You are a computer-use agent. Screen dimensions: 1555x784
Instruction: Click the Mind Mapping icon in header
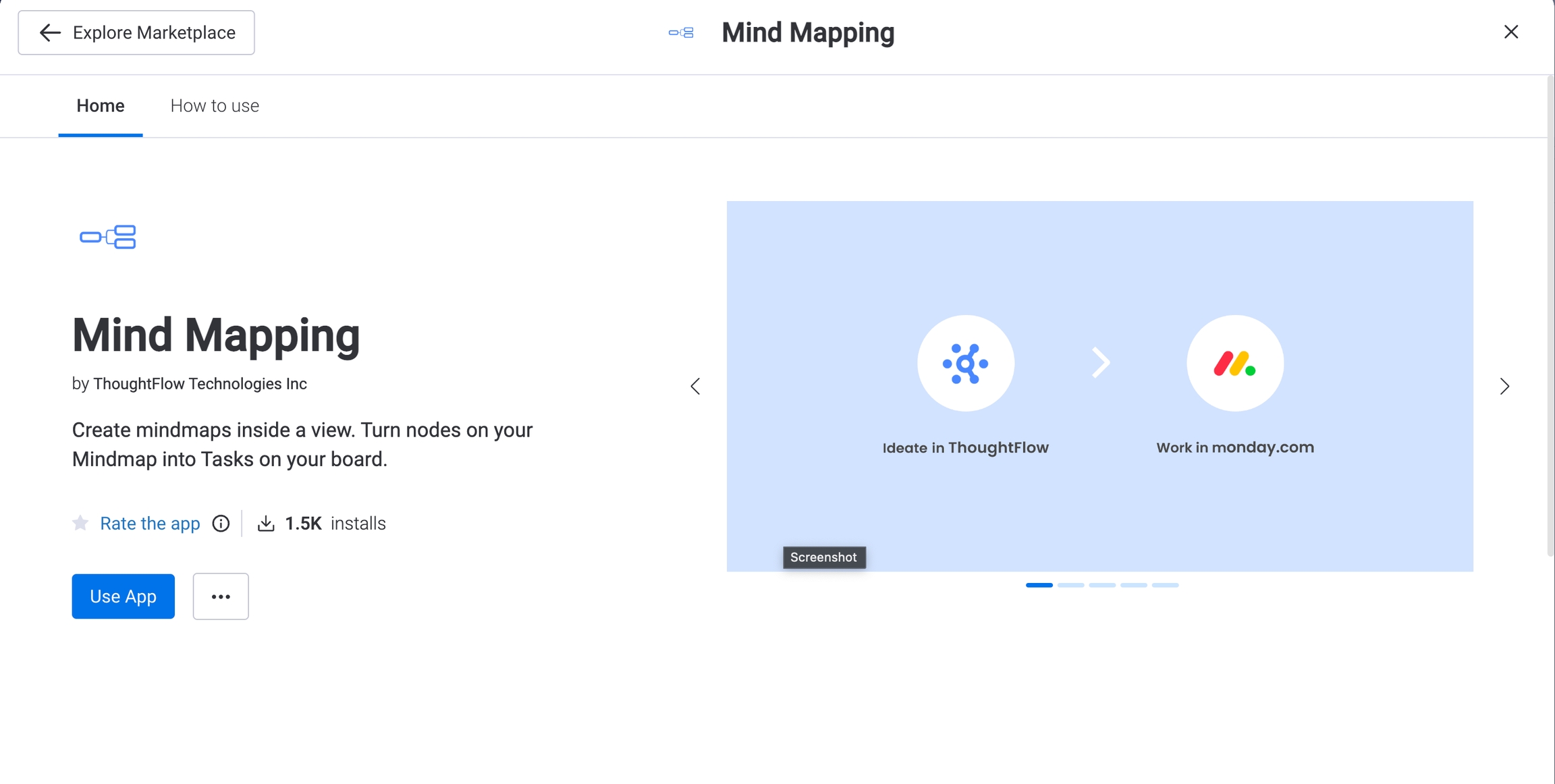681,32
